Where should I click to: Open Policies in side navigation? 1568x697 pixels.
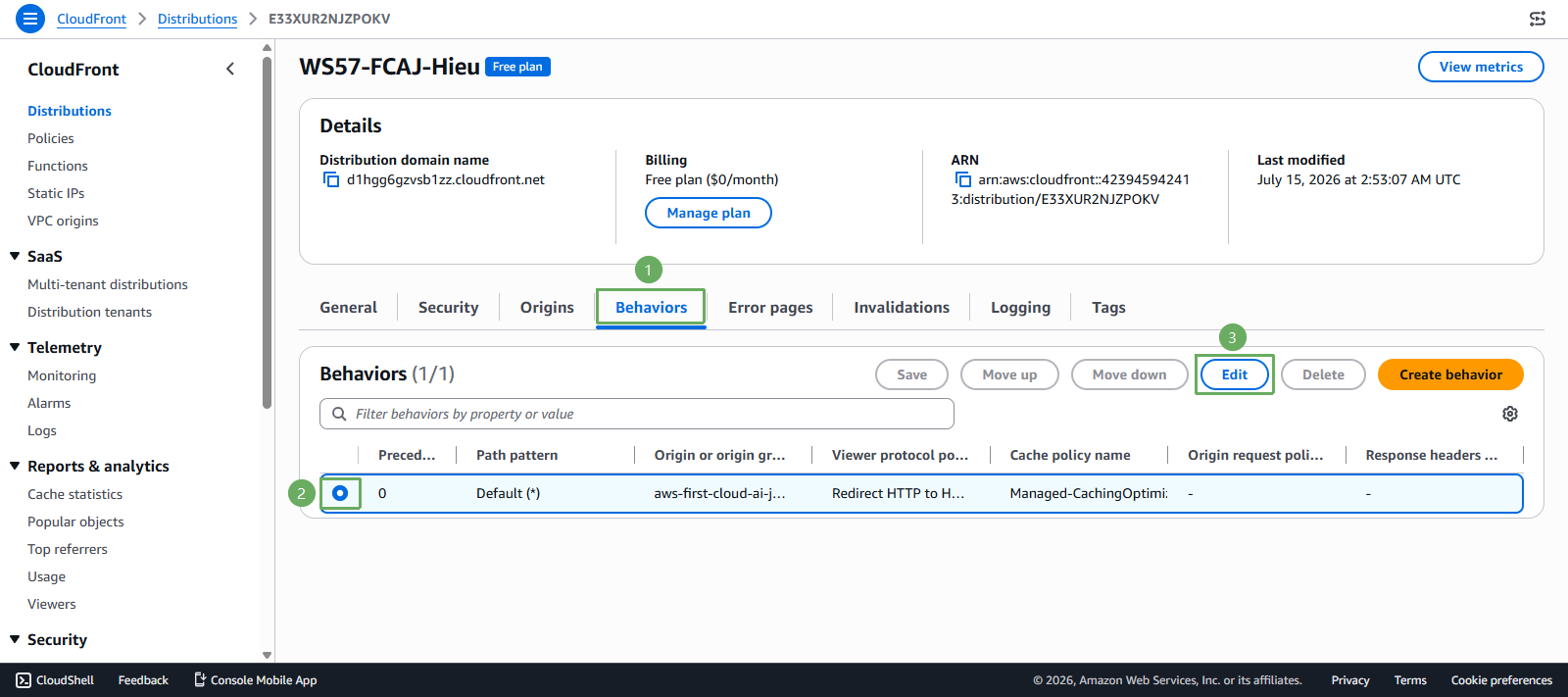pyautogui.click(x=51, y=138)
